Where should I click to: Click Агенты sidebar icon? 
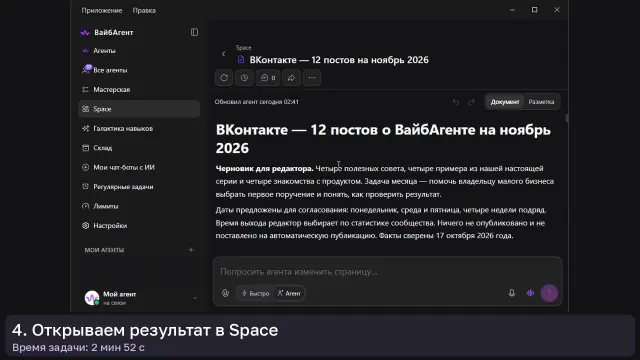click(x=85, y=51)
